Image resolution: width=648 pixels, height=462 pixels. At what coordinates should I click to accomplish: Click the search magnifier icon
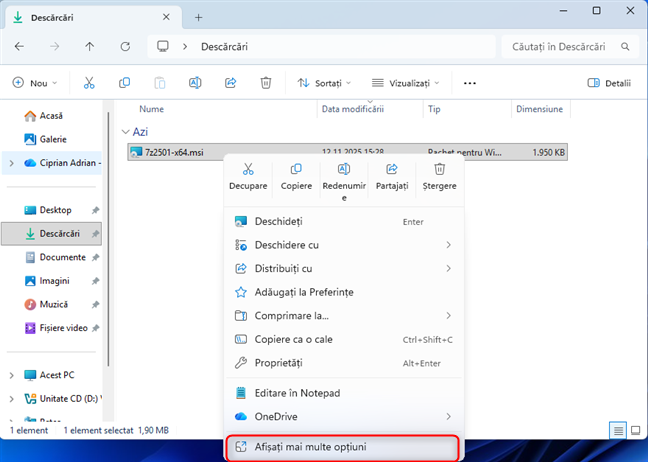point(625,47)
